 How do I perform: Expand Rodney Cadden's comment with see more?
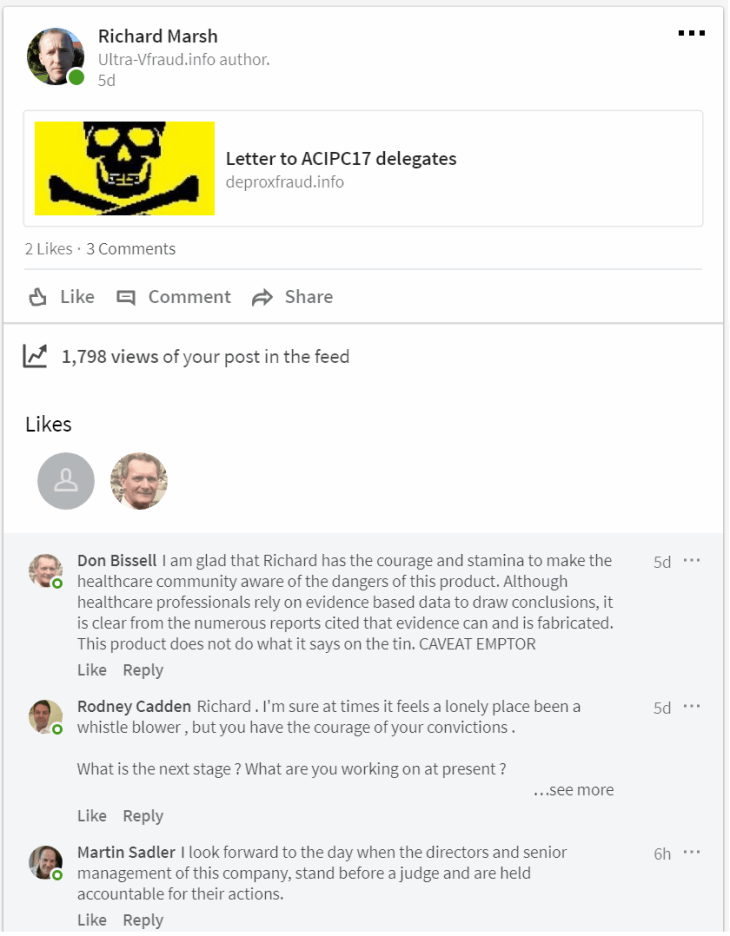tap(573, 790)
